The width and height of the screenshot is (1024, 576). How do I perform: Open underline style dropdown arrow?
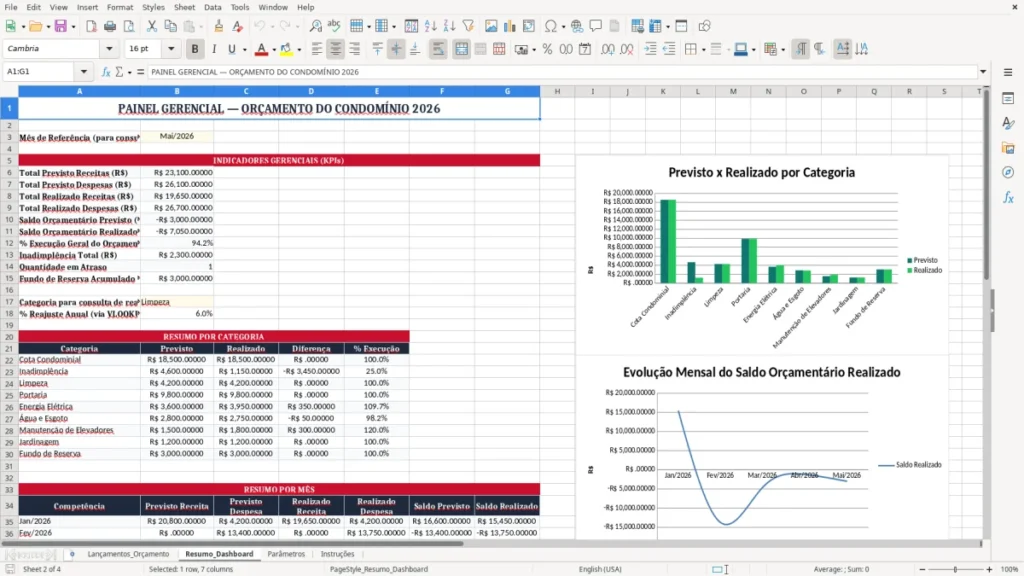pyautogui.click(x=244, y=50)
